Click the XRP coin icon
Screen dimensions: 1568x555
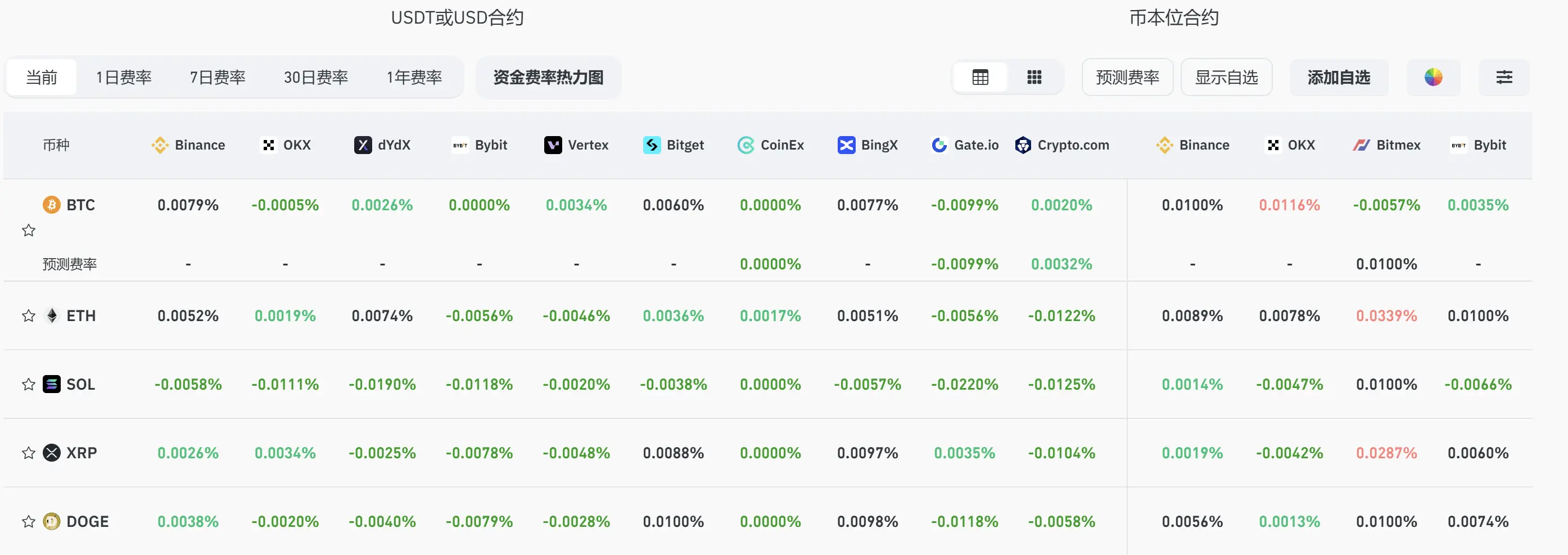tap(52, 453)
